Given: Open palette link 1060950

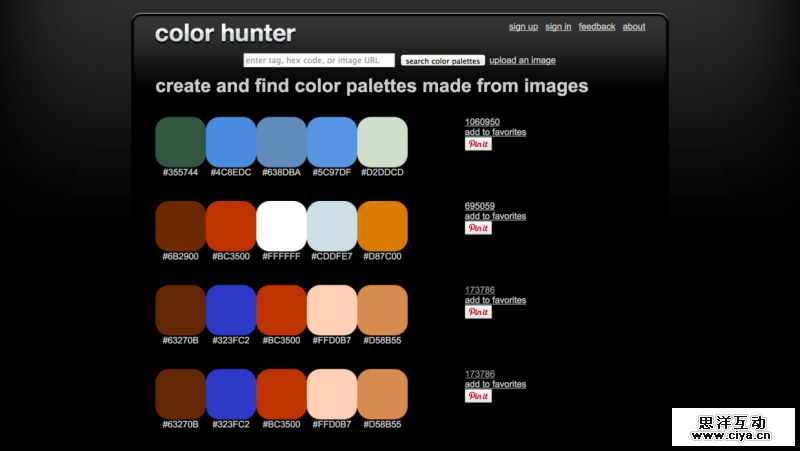Looking at the screenshot, I should click(482, 122).
